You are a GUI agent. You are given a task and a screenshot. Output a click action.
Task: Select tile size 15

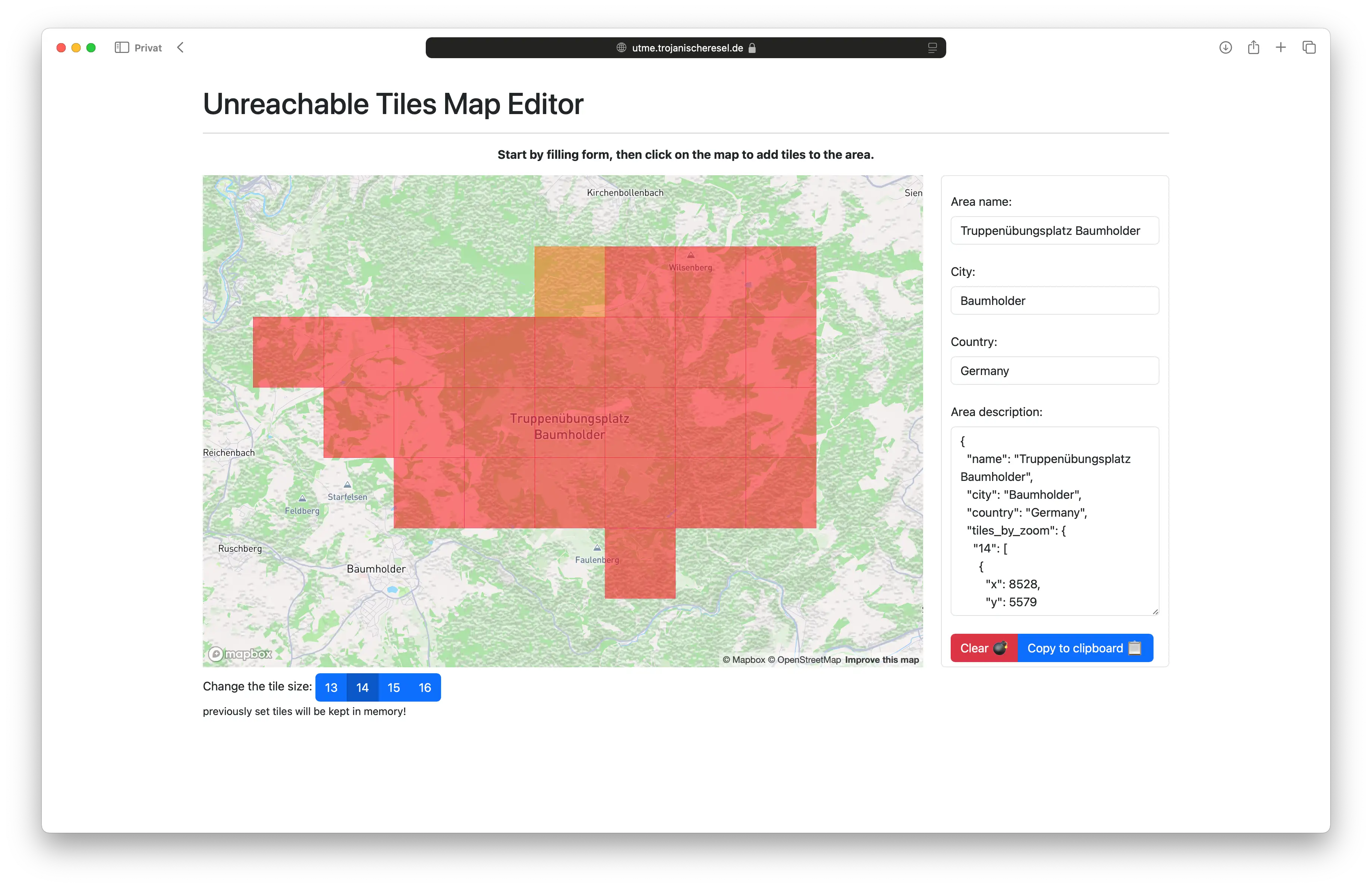tap(394, 687)
